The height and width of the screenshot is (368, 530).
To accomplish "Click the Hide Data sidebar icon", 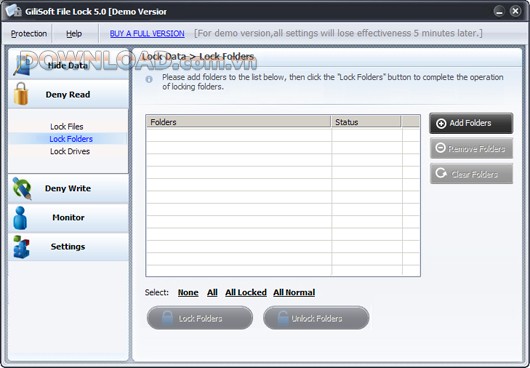I will (22, 66).
